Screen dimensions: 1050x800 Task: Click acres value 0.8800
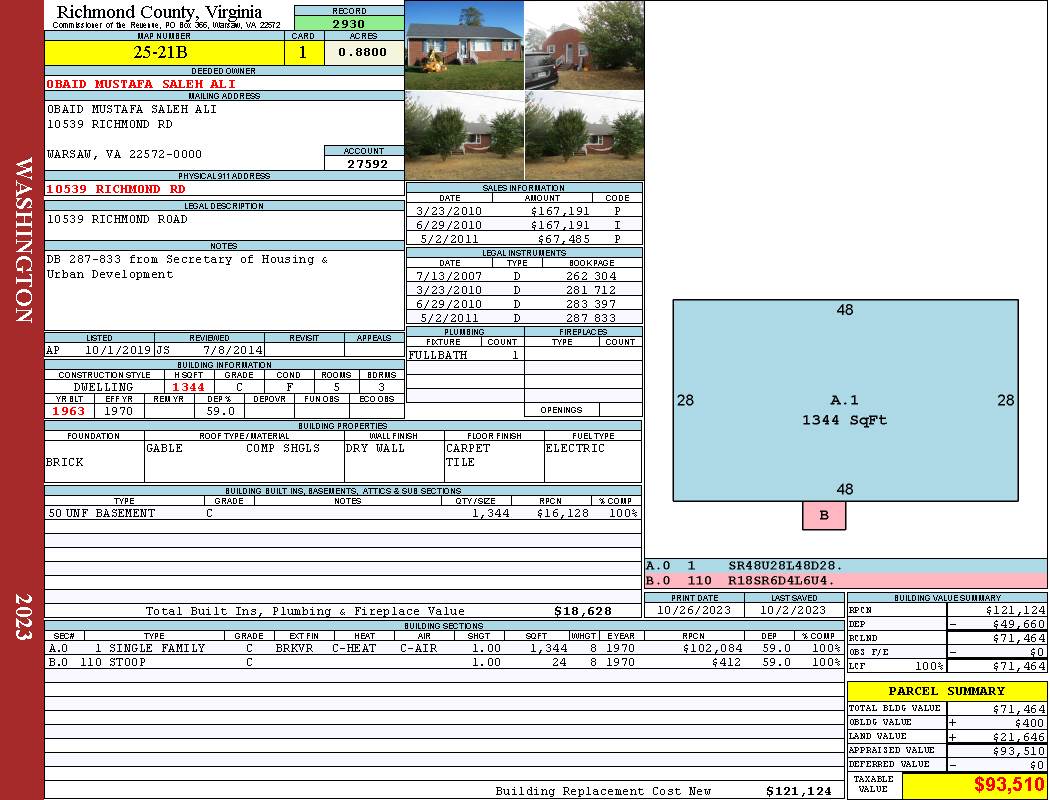pos(362,52)
